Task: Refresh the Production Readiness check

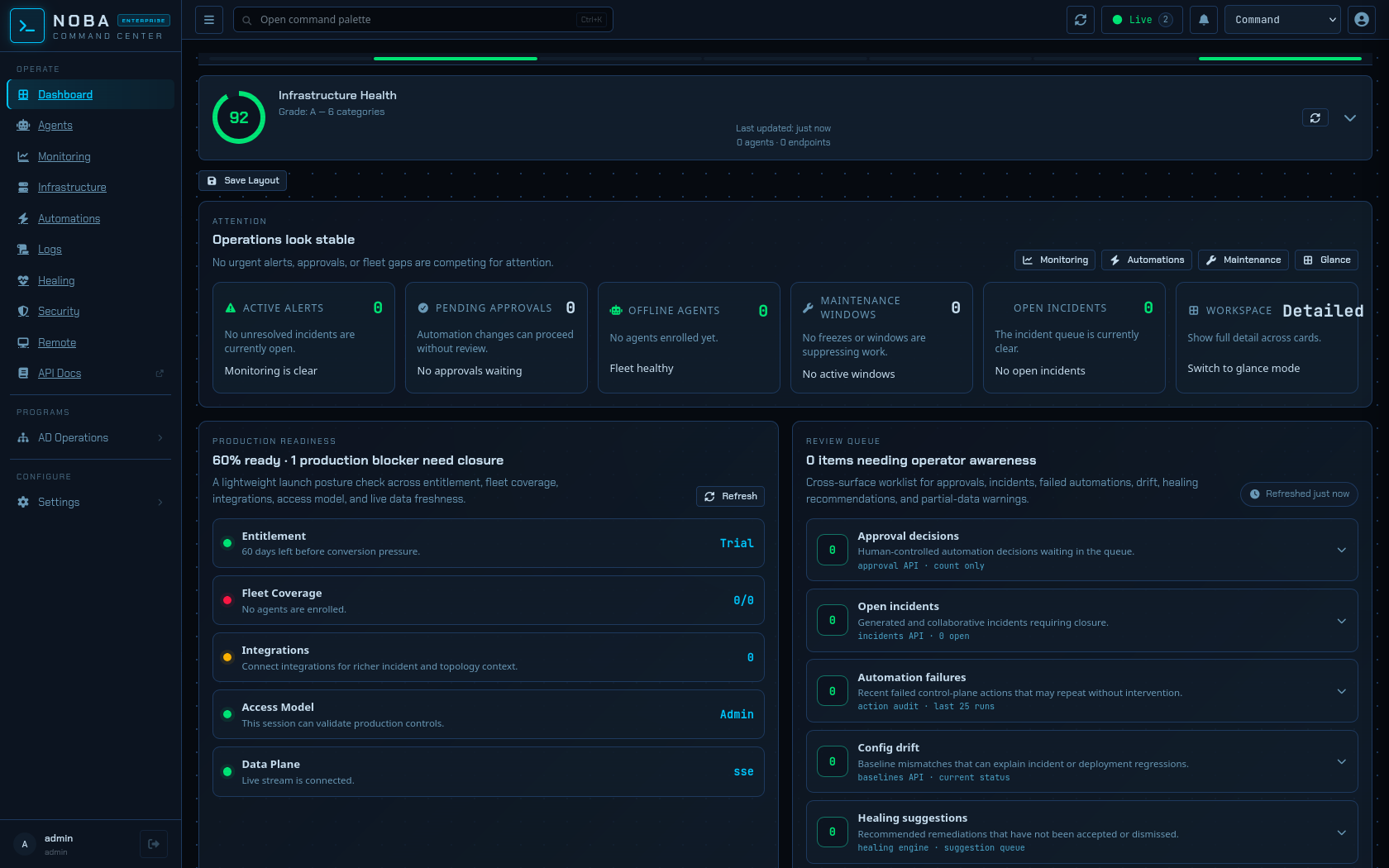Action: point(731,496)
